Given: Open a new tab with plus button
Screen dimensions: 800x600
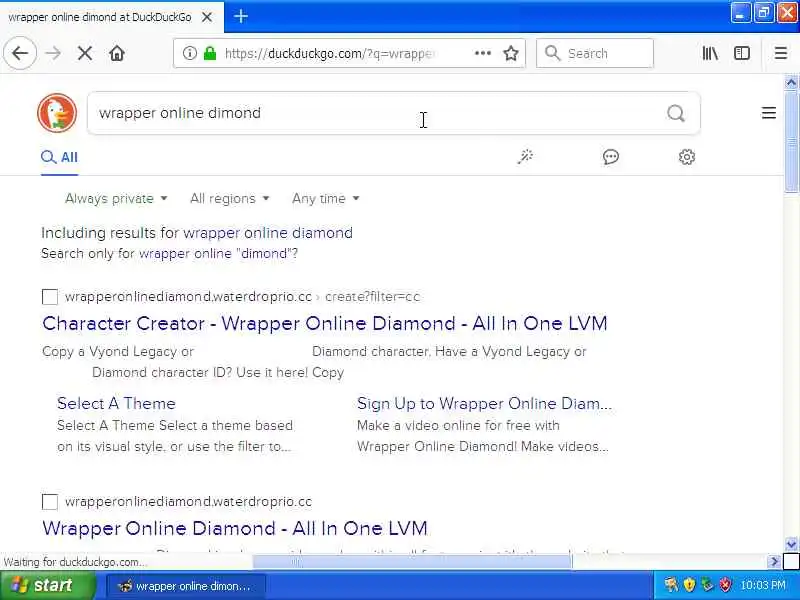Looking at the screenshot, I should pyautogui.click(x=241, y=16).
